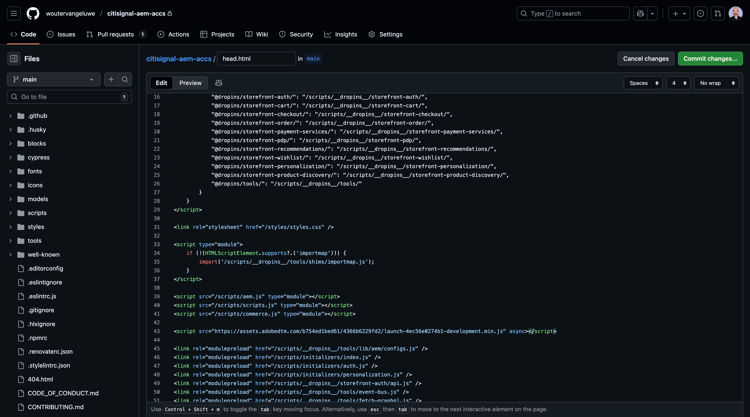
Task: Click citisignal-aem-accs breadcrumb link
Action: 178,59
